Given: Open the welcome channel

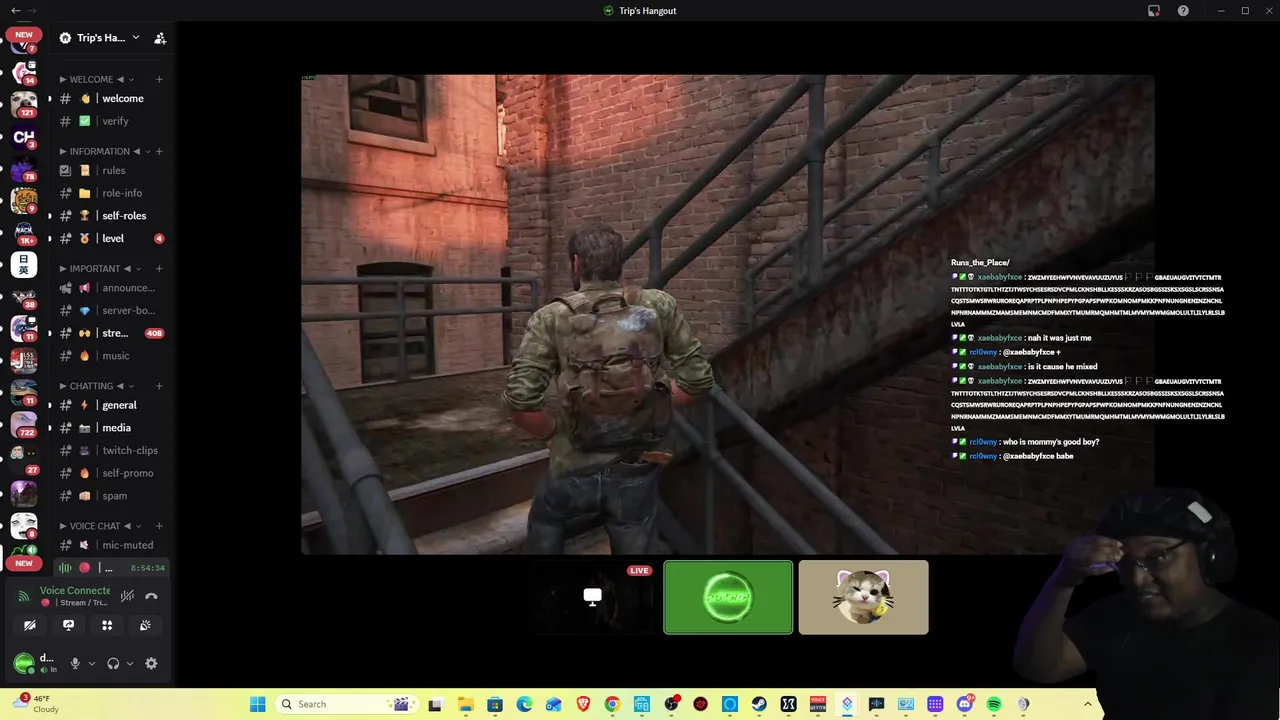Looking at the screenshot, I should [x=111, y=98].
